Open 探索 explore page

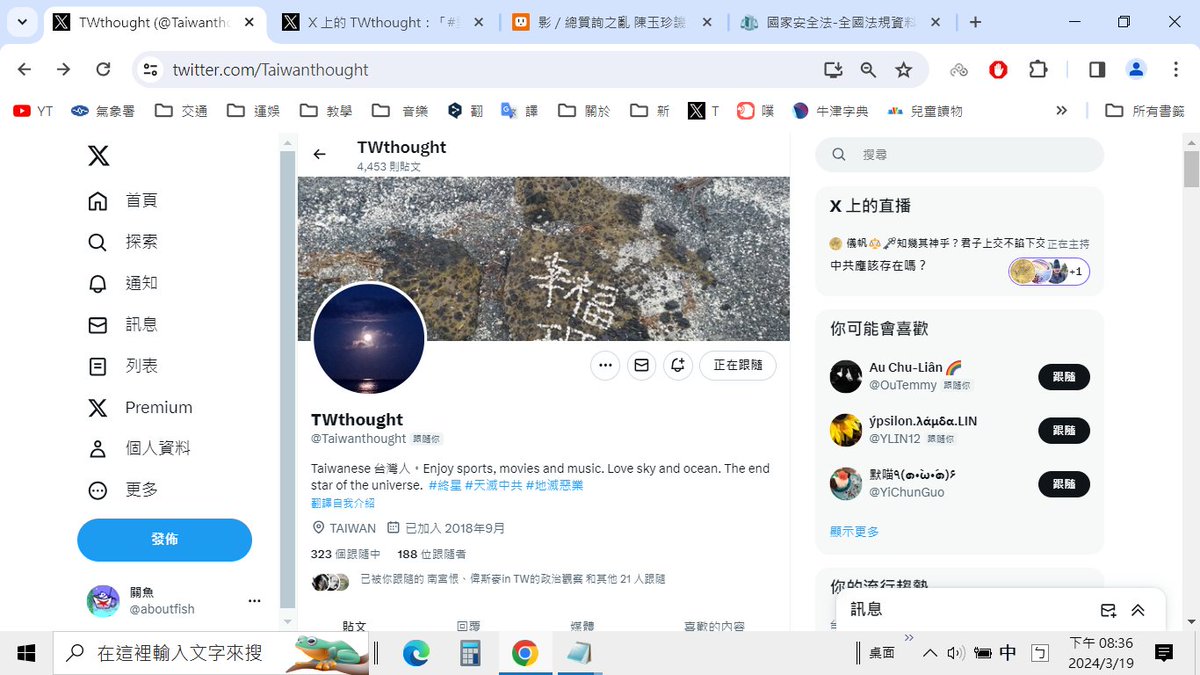coord(123,242)
